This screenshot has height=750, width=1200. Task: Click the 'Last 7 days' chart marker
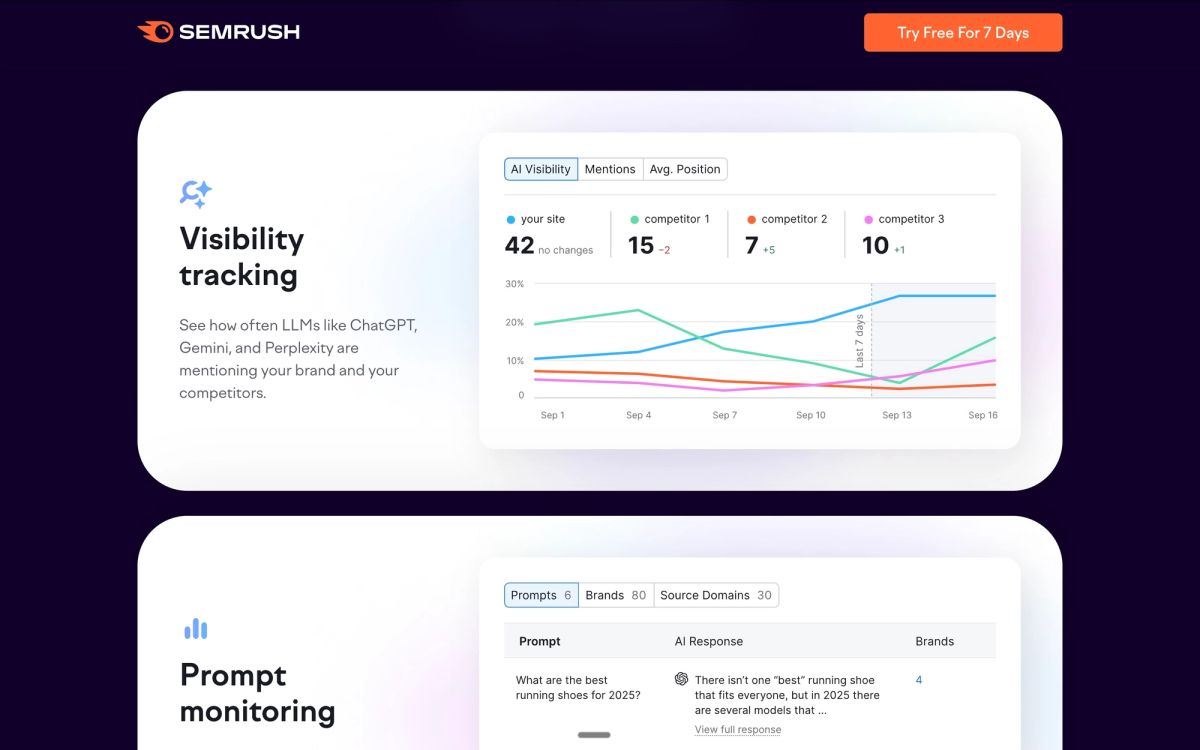tap(859, 341)
